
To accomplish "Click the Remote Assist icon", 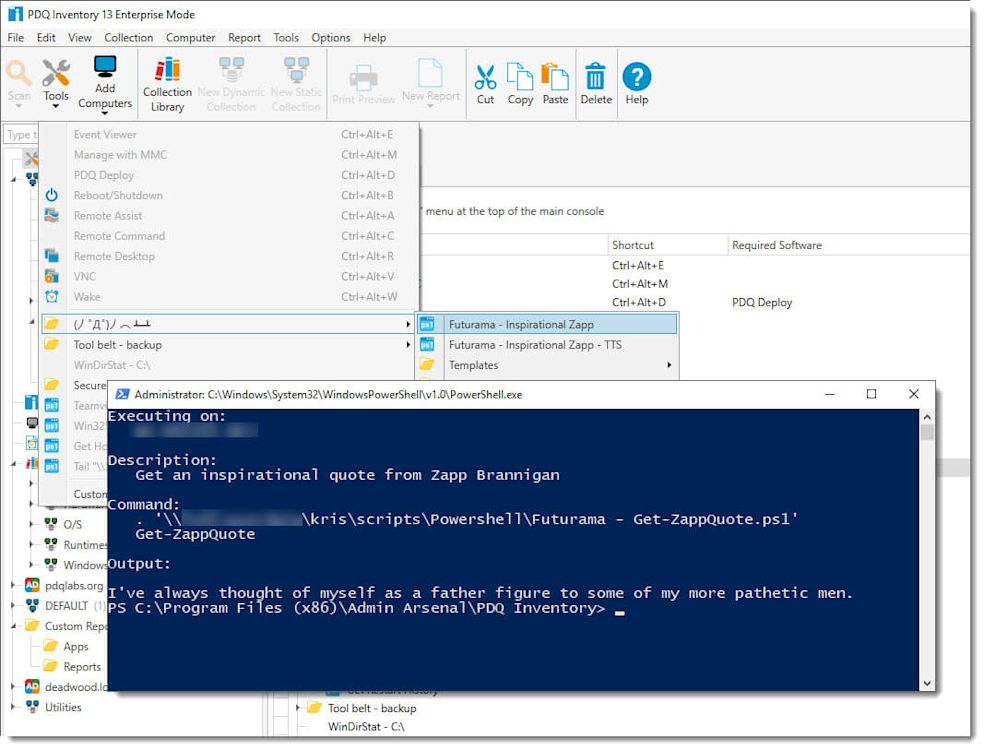I will tap(51, 215).
